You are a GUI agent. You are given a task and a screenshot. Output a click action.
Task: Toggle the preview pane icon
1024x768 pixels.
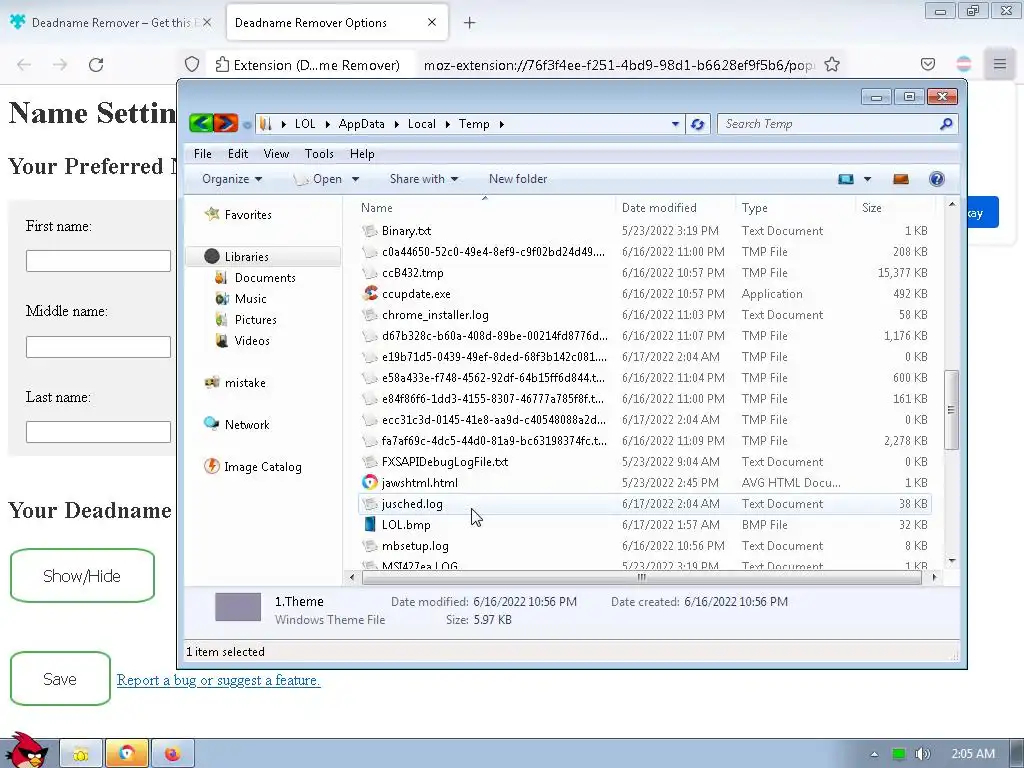pyautogui.click(x=901, y=179)
